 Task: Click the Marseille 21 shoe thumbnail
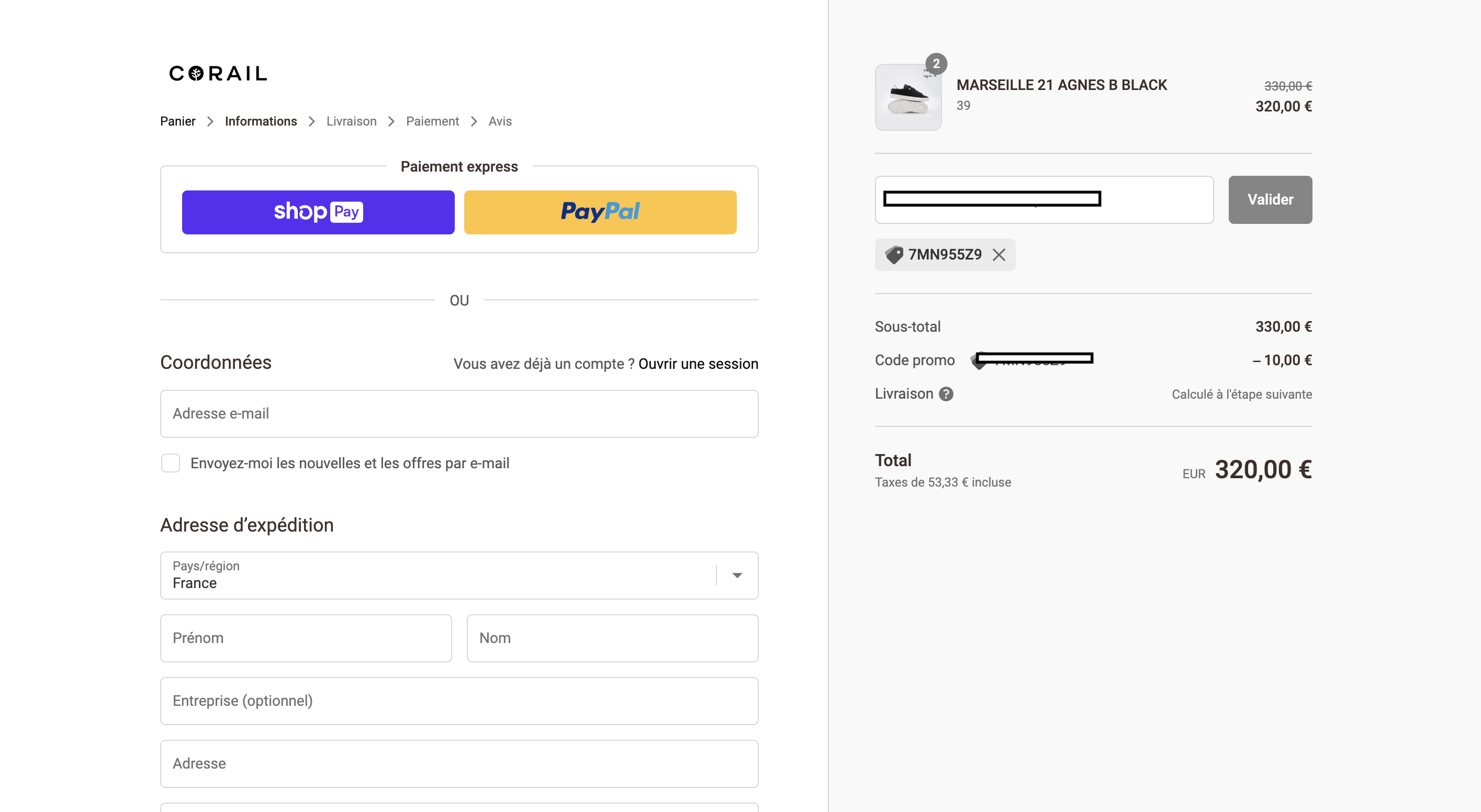(x=908, y=97)
